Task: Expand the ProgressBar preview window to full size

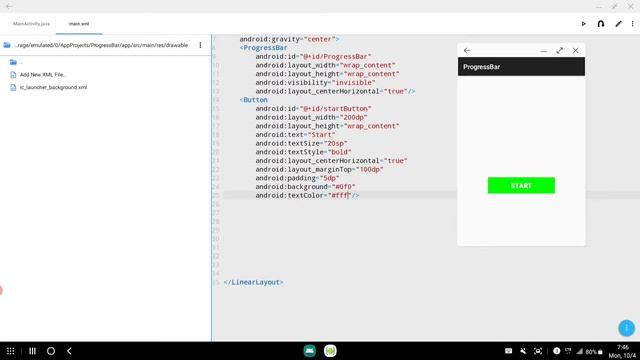Action: click(x=560, y=51)
